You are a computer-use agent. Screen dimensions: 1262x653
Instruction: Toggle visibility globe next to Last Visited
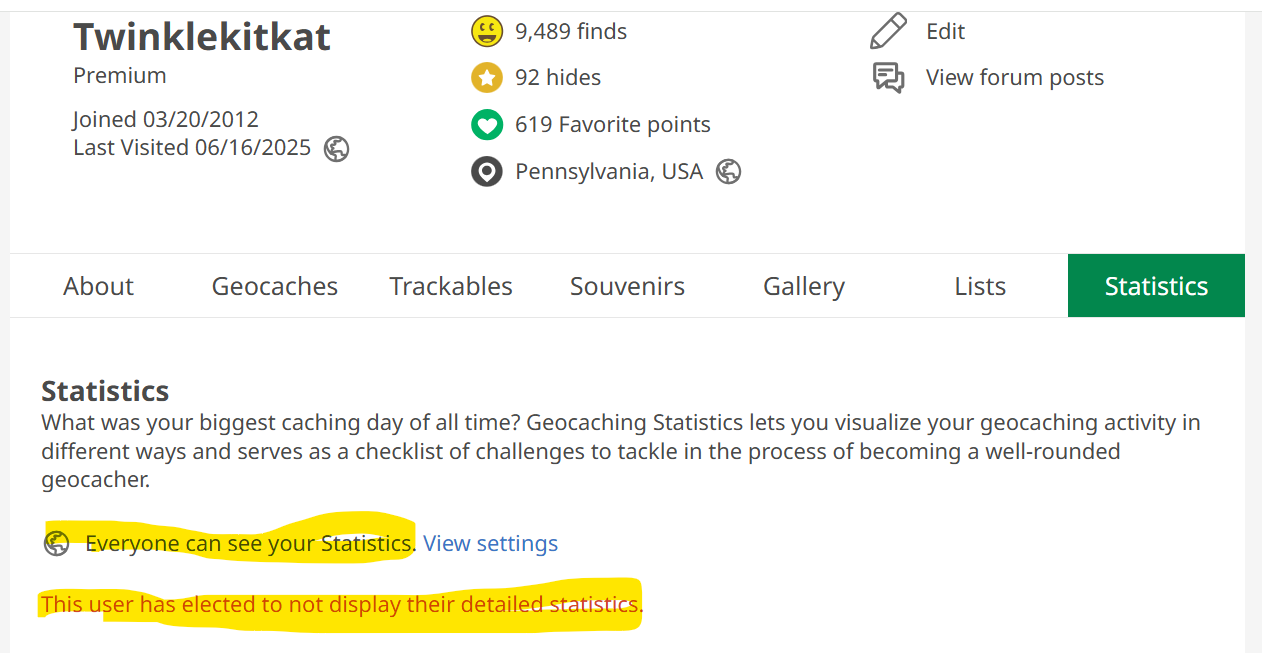(337, 149)
